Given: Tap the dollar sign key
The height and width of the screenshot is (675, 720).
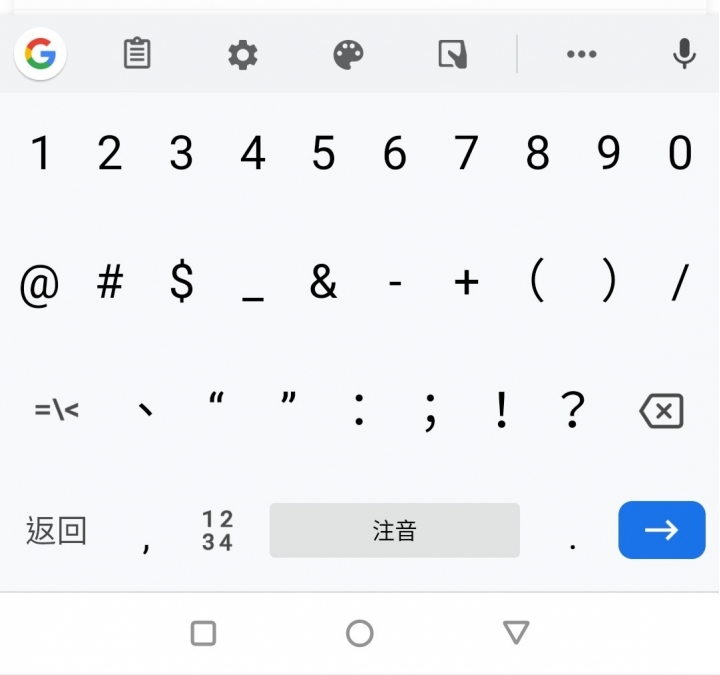Looking at the screenshot, I should 181,281.
